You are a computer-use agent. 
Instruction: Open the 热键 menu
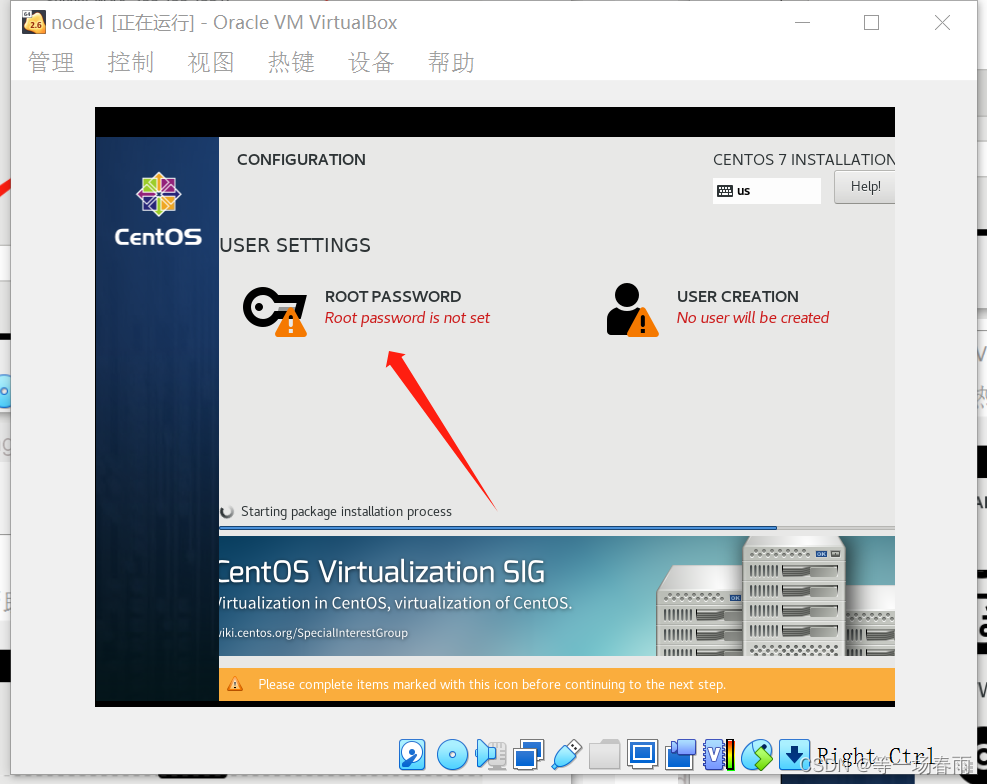(x=291, y=62)
